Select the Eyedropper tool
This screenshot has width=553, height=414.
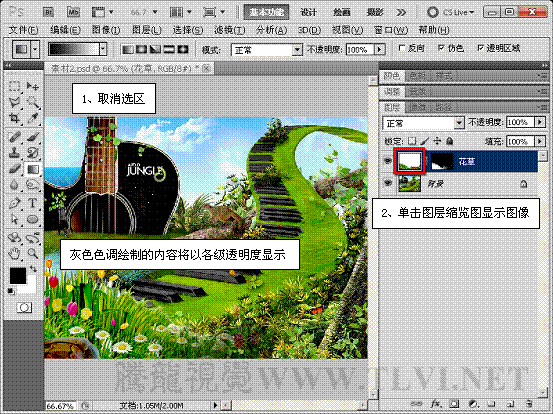33,118
